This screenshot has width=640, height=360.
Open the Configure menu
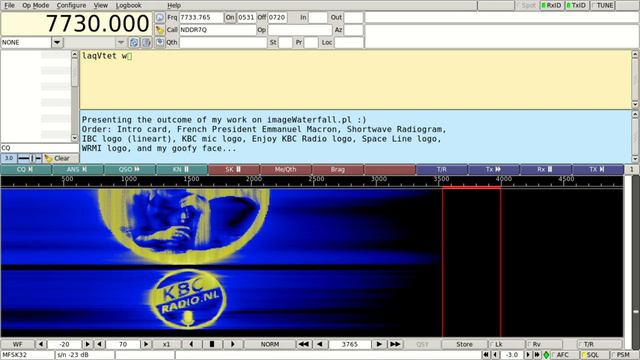pos(71,5)
